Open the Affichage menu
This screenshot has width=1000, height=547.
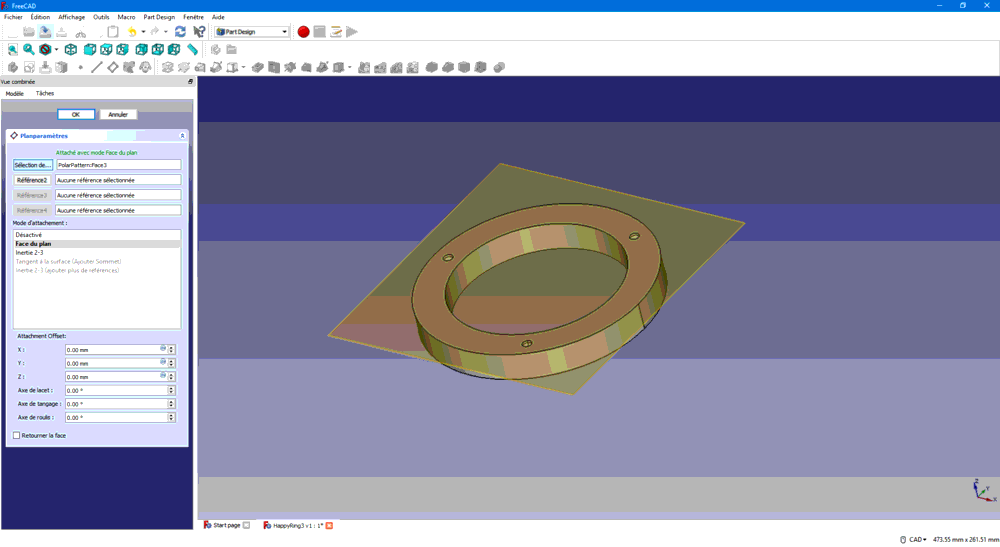[71, 17]
